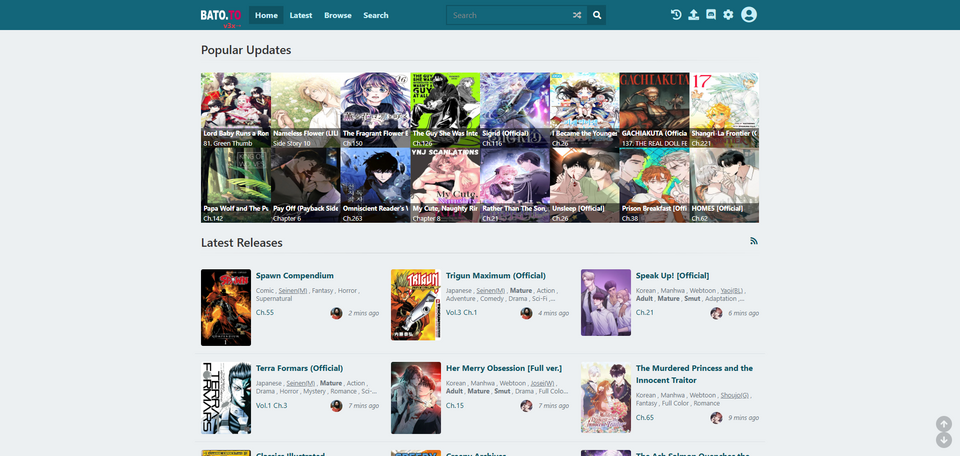960x456 pixels.
Task: Click the Spawn Compendium cover image
Action: pos(226,307)
